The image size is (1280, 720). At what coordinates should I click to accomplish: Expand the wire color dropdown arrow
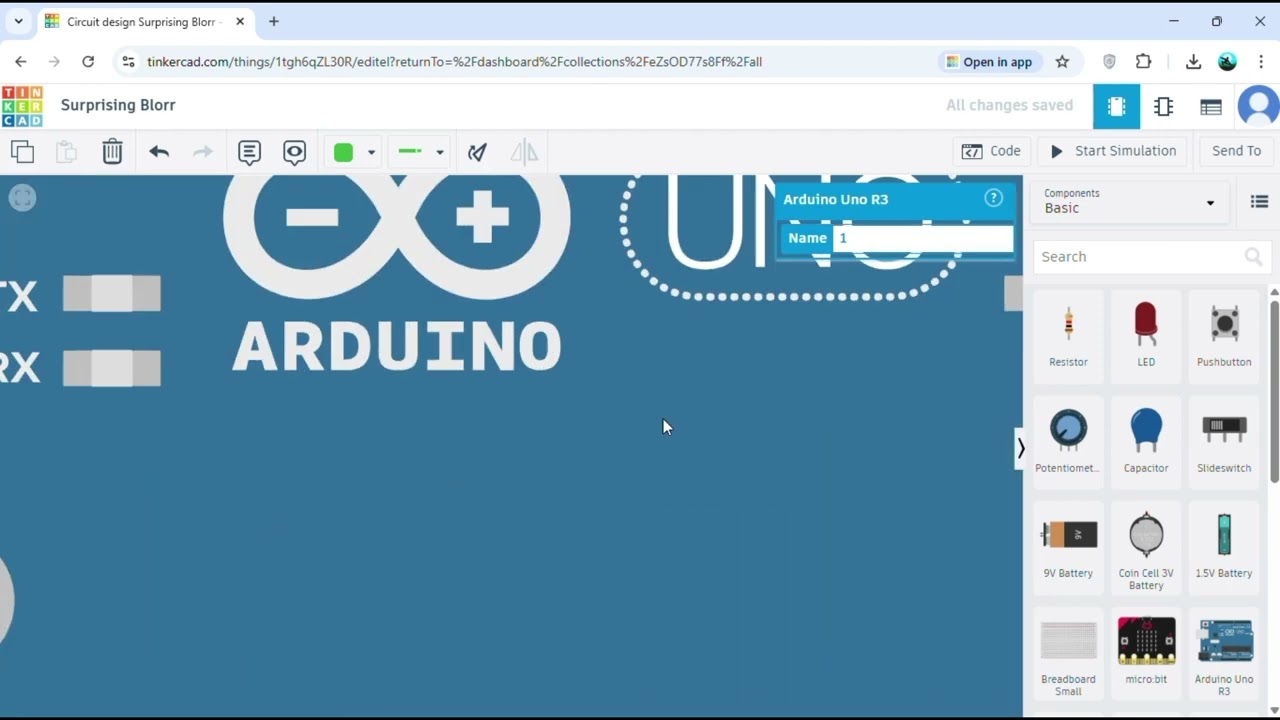point(371,152)
